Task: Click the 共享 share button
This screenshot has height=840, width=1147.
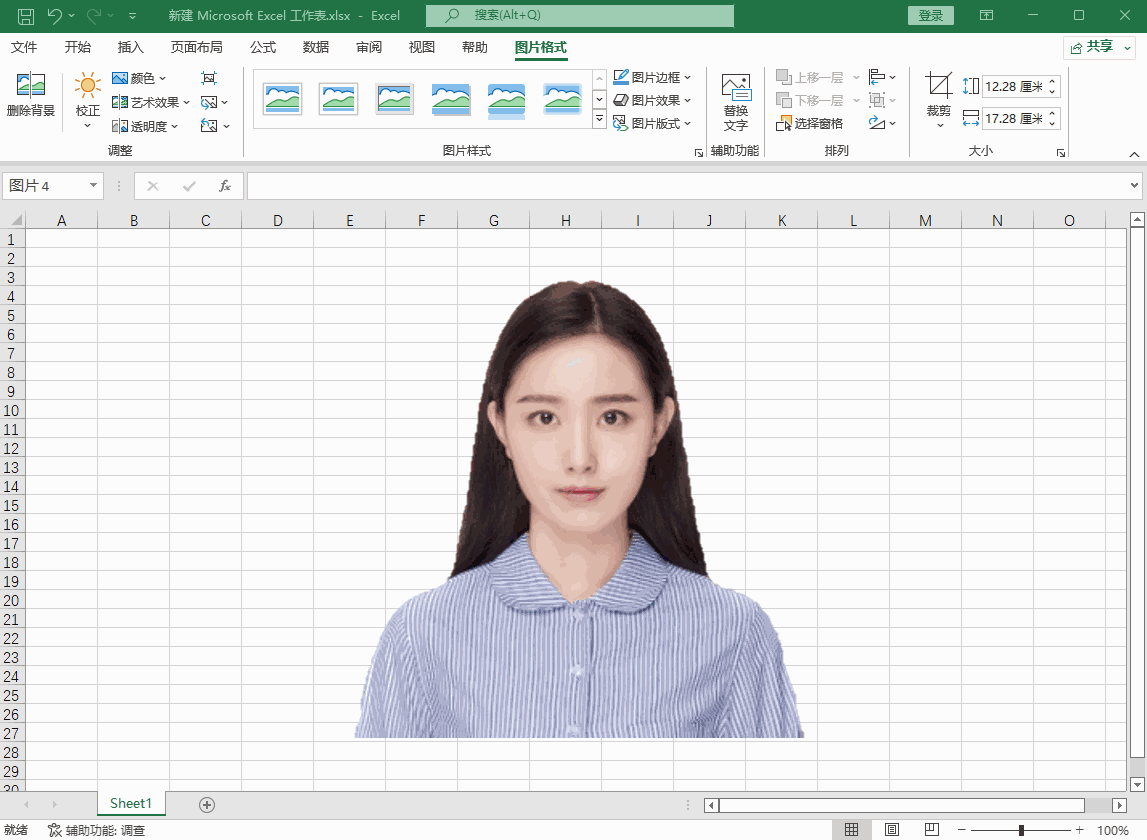Action: (1100, 48)
